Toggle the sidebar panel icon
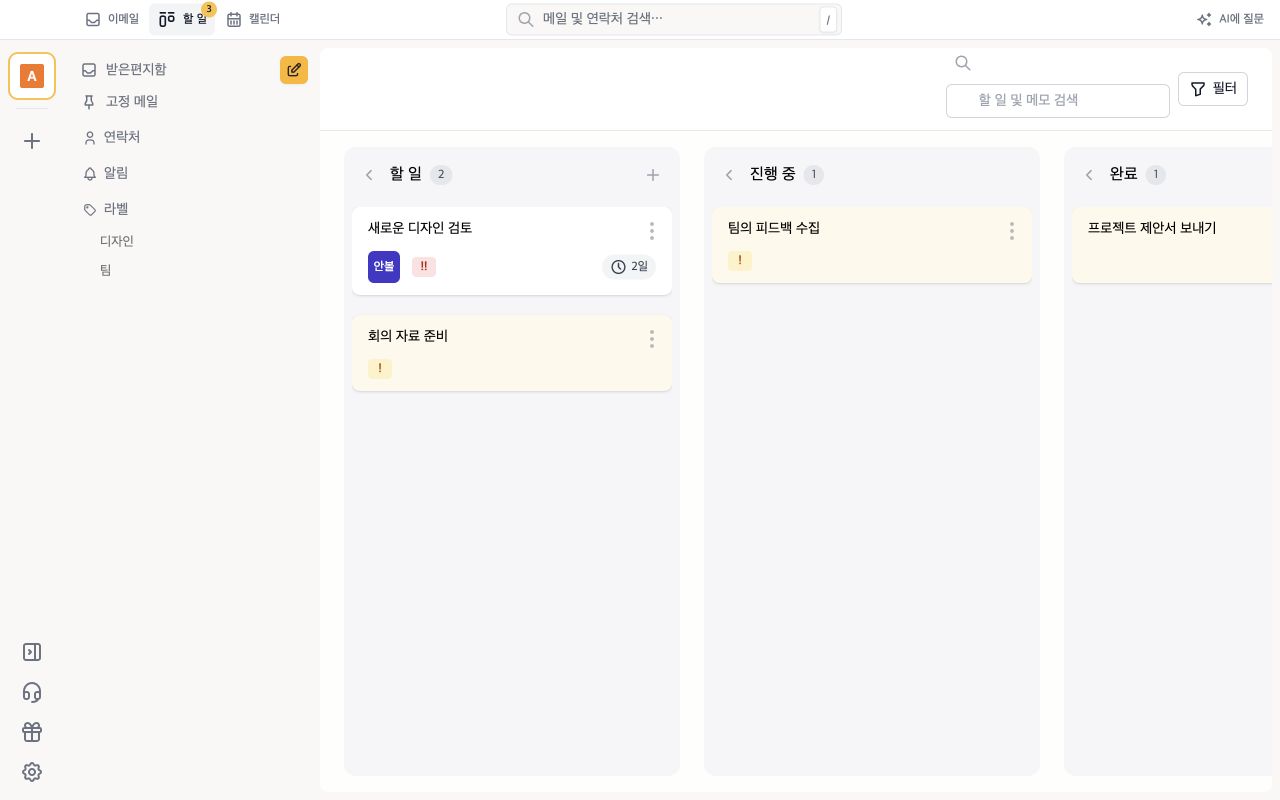Image resolution: width=1280 pixels, height=800 pixels. (x=32, y=652)
